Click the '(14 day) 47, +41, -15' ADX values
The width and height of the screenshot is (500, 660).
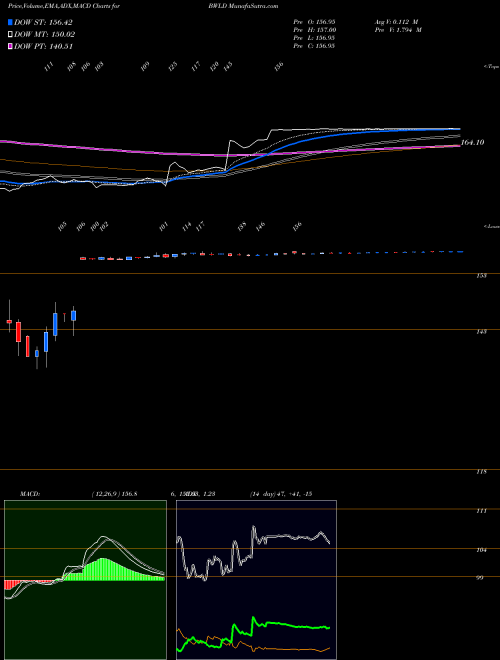[280, 494]
